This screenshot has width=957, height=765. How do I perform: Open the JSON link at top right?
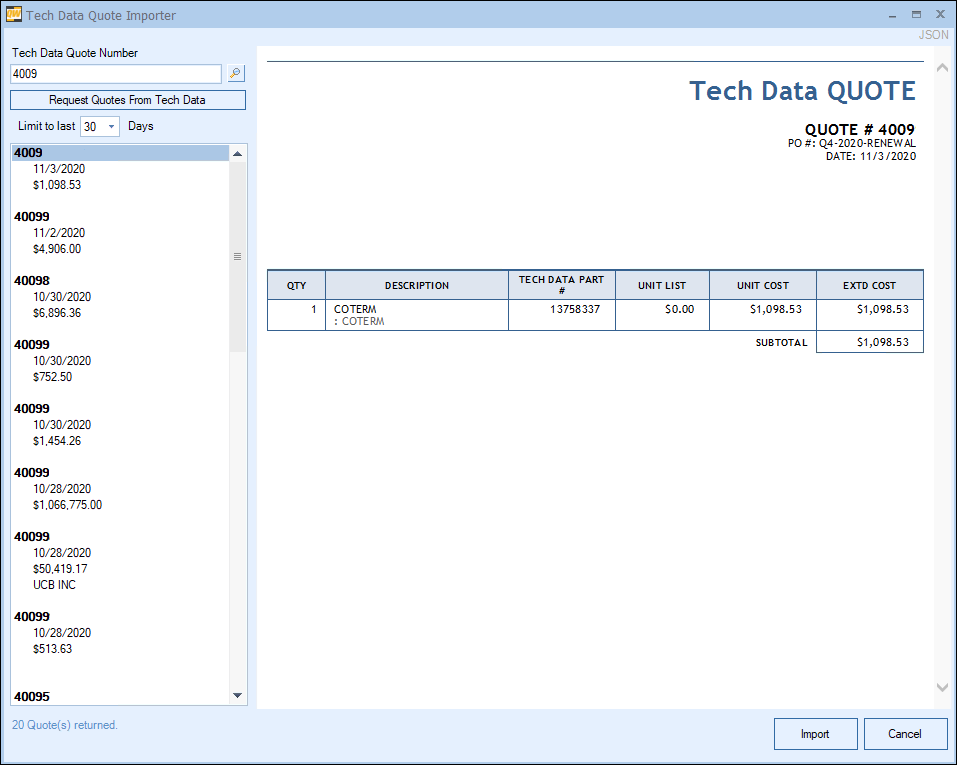pos(933,35)
